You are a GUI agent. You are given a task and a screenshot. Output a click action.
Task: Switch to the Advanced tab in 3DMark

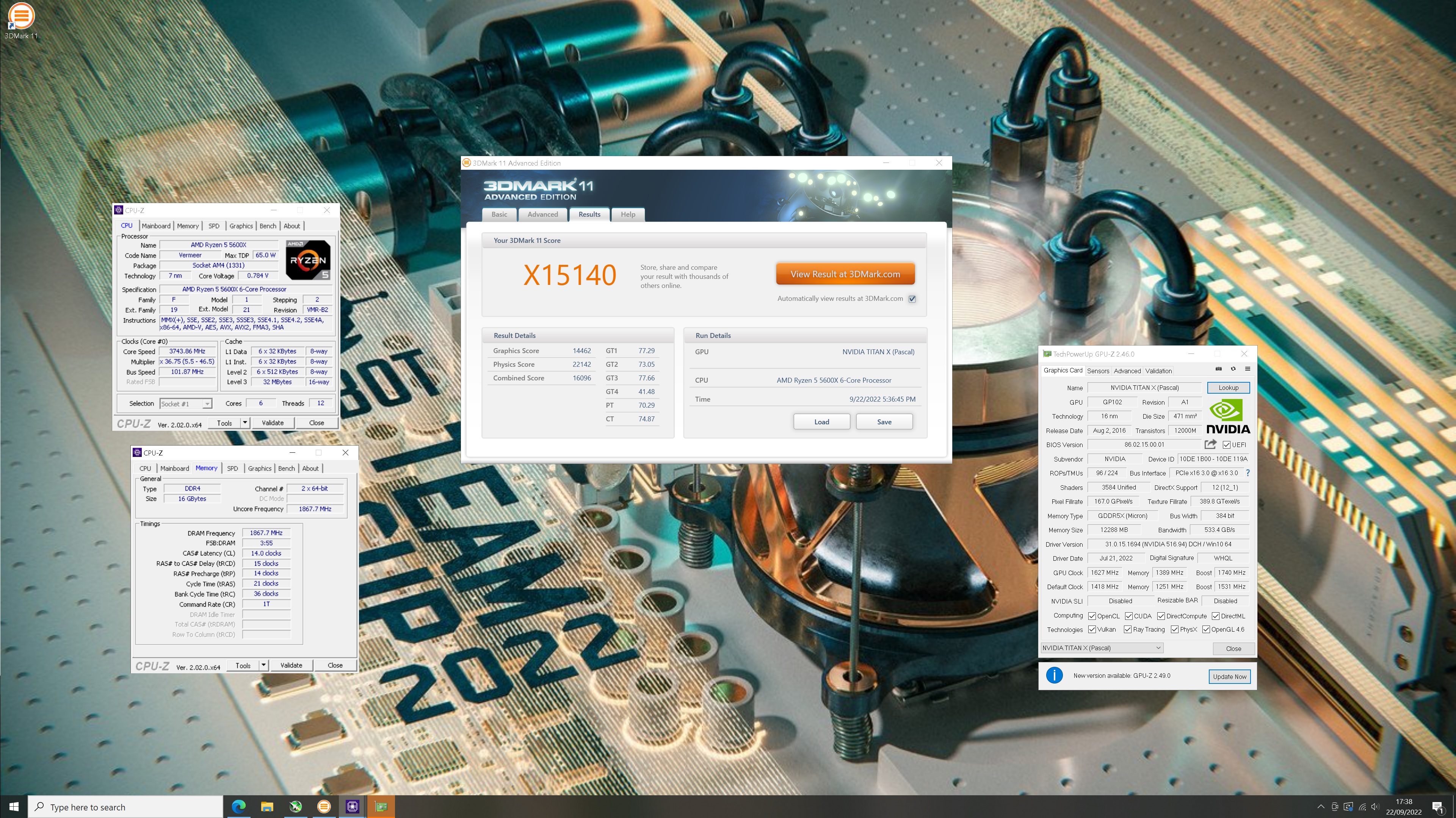pos(542,214)
